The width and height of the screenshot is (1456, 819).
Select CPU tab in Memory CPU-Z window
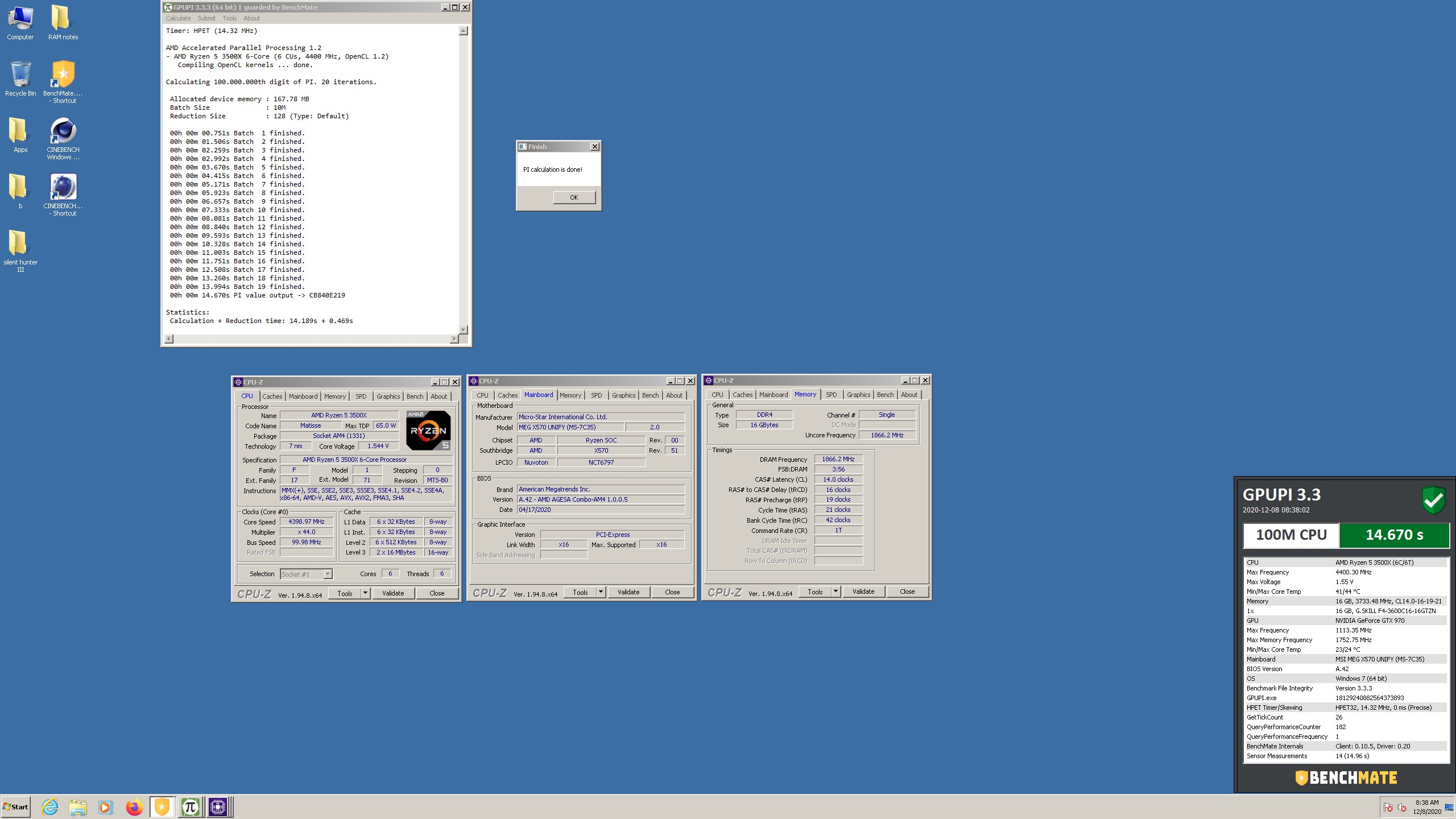tap(717, 395)
